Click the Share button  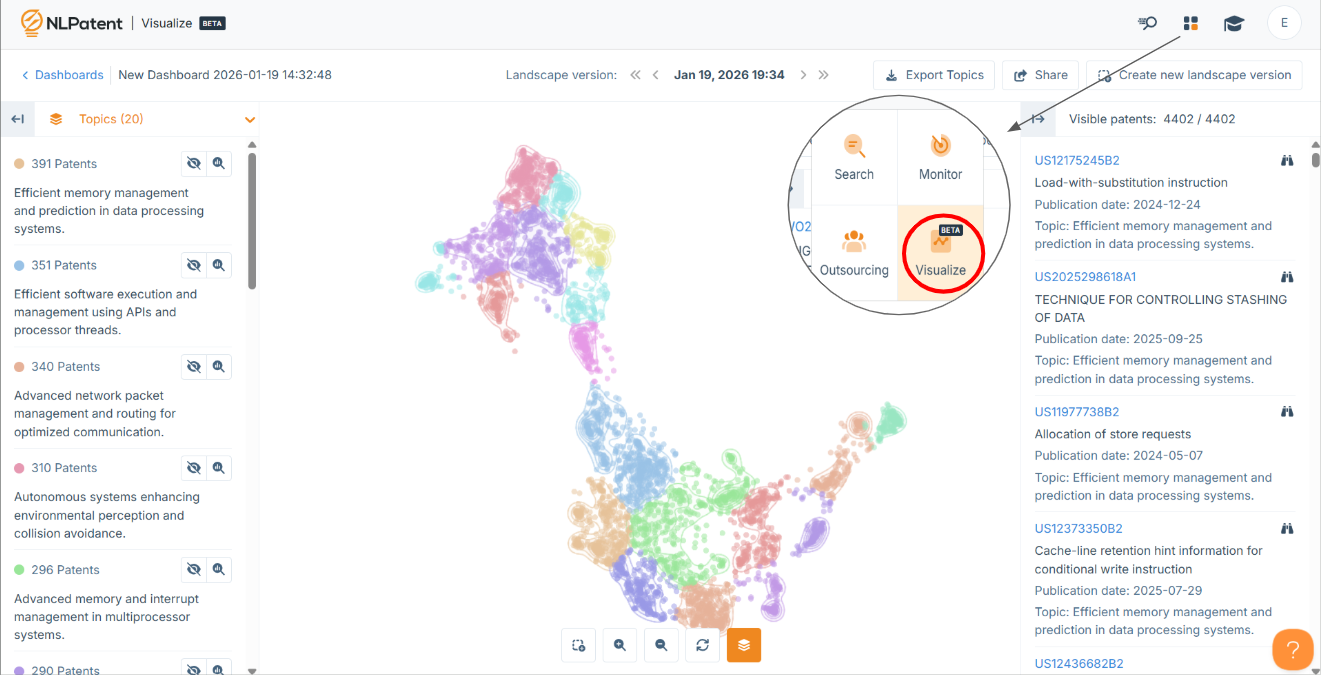tap(1040, 75)
